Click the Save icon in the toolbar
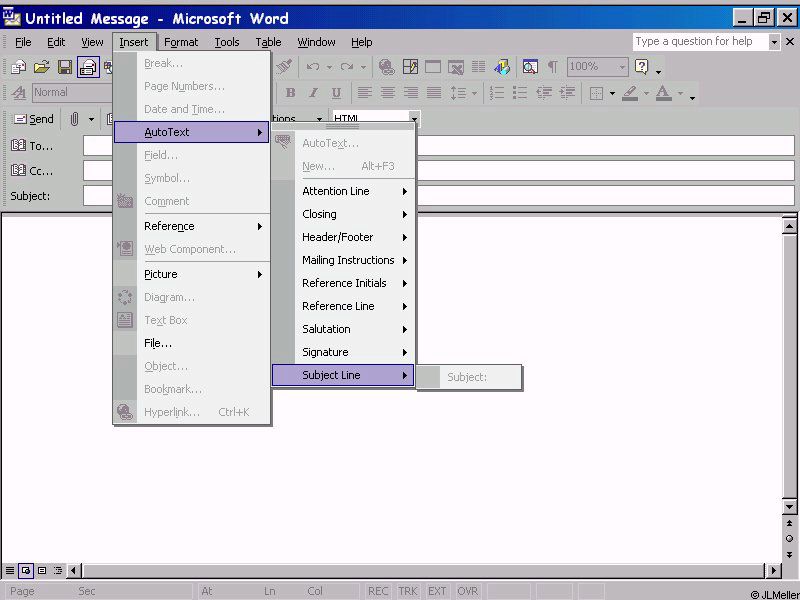800x600 pixels. (x=65, y=67)
